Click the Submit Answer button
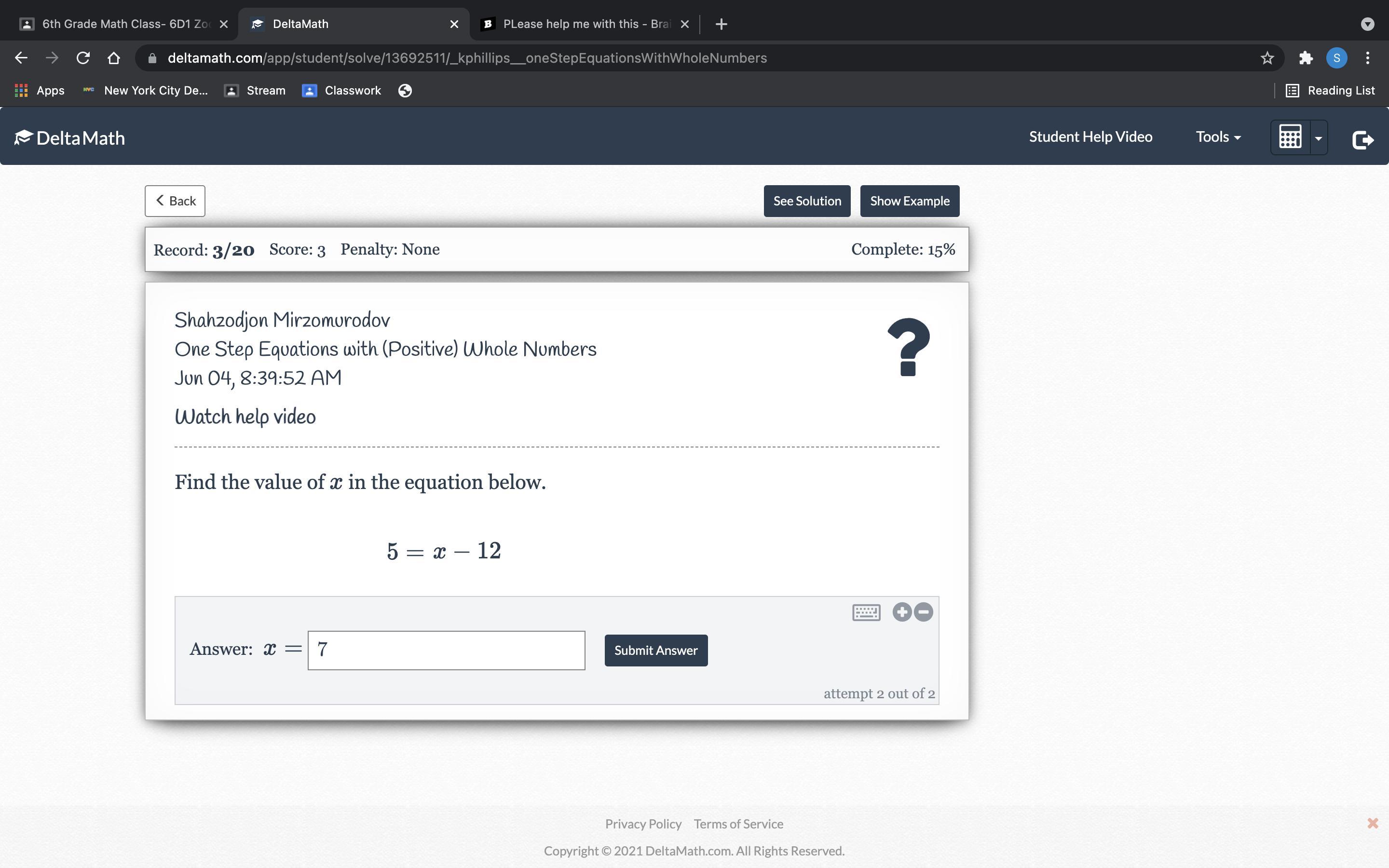The width and height of the screenshot is (1389, 868). coord(655,651)
